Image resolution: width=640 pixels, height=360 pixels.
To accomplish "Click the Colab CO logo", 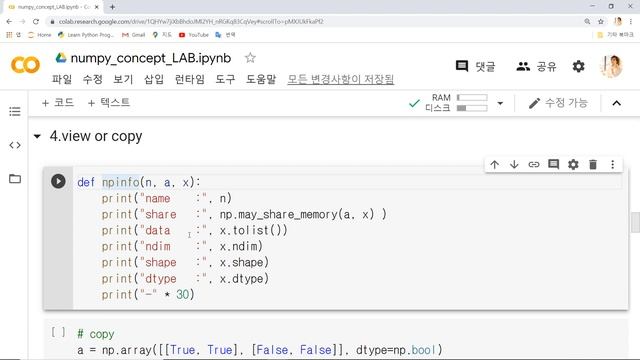I will [25, 65].
